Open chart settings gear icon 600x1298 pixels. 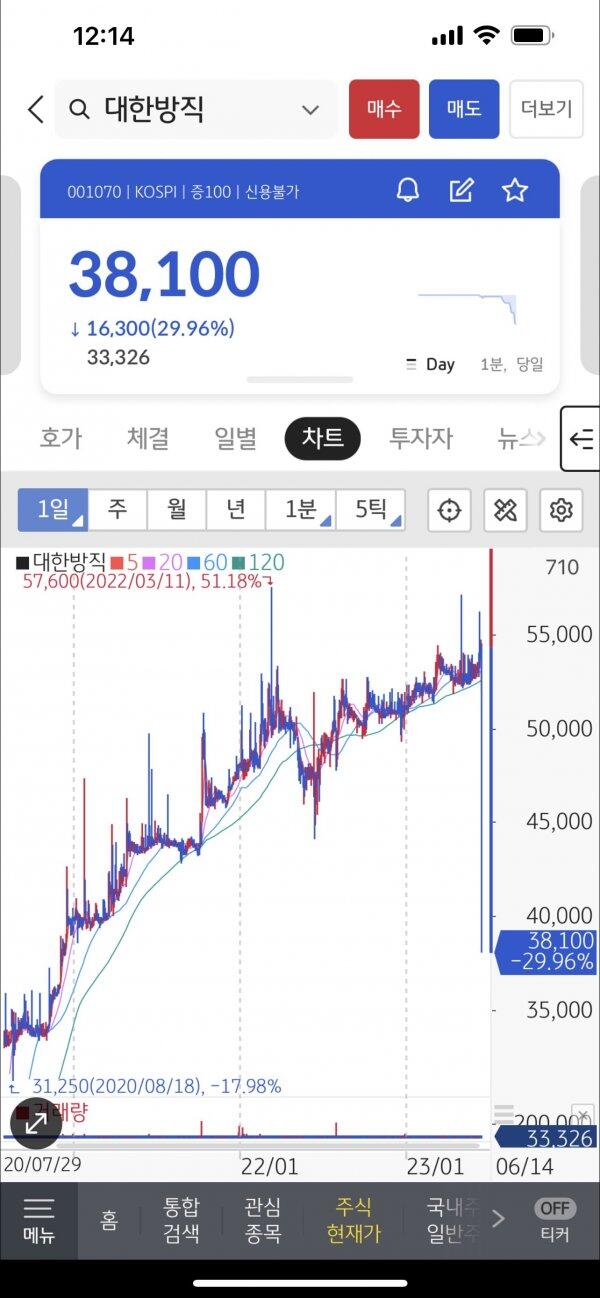(561, 511)
